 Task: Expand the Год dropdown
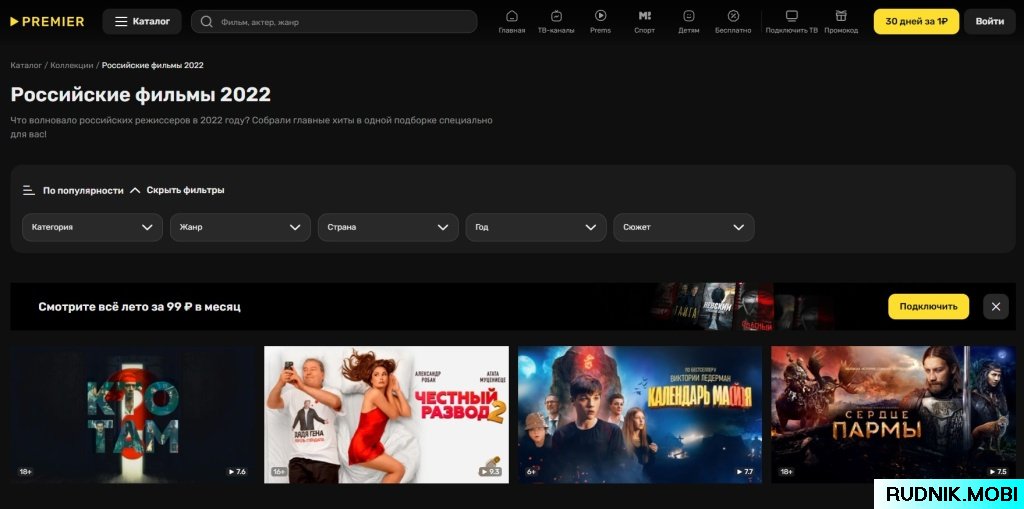point(536,227)
